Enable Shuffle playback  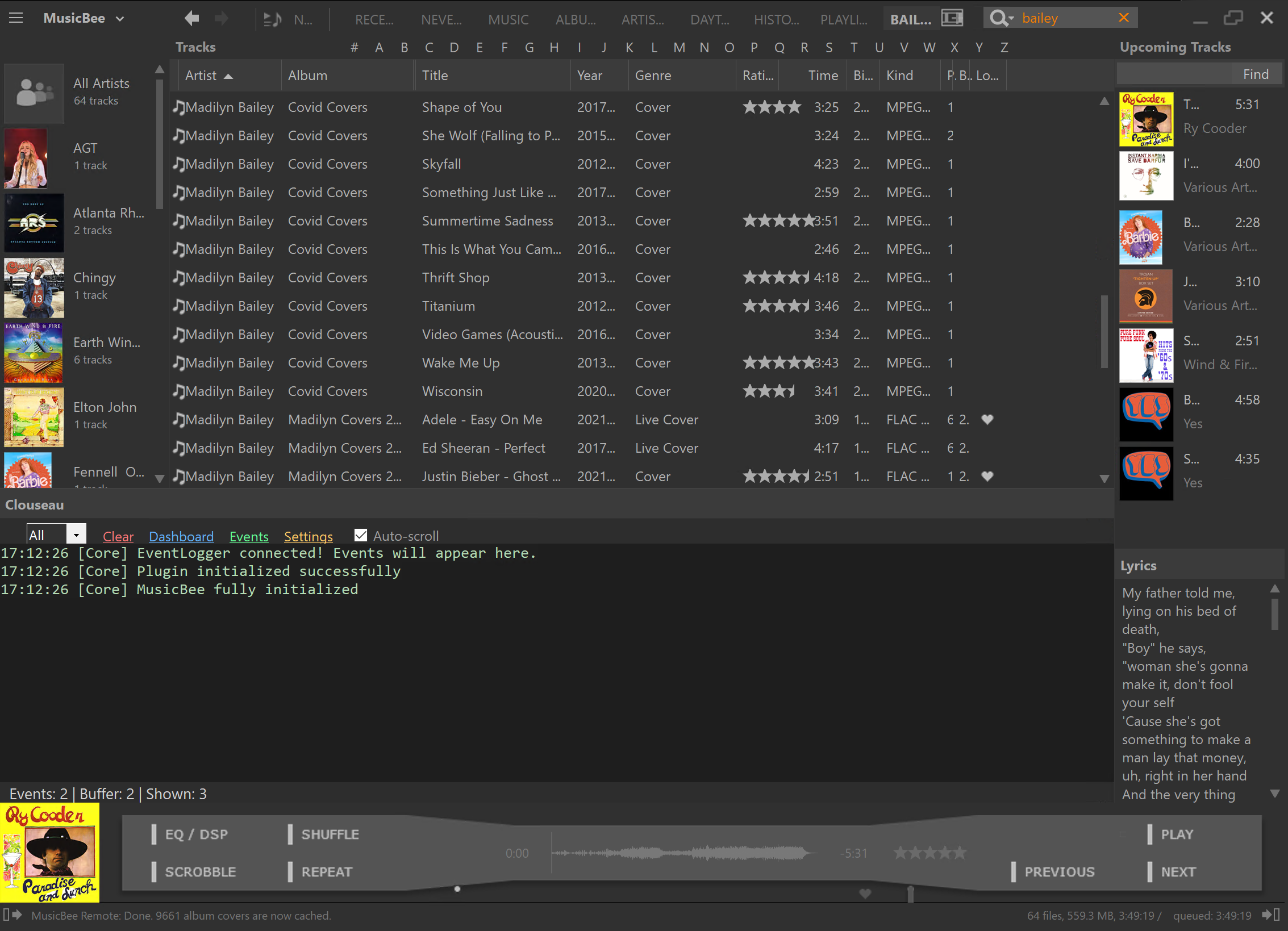[x=330, y=834]
